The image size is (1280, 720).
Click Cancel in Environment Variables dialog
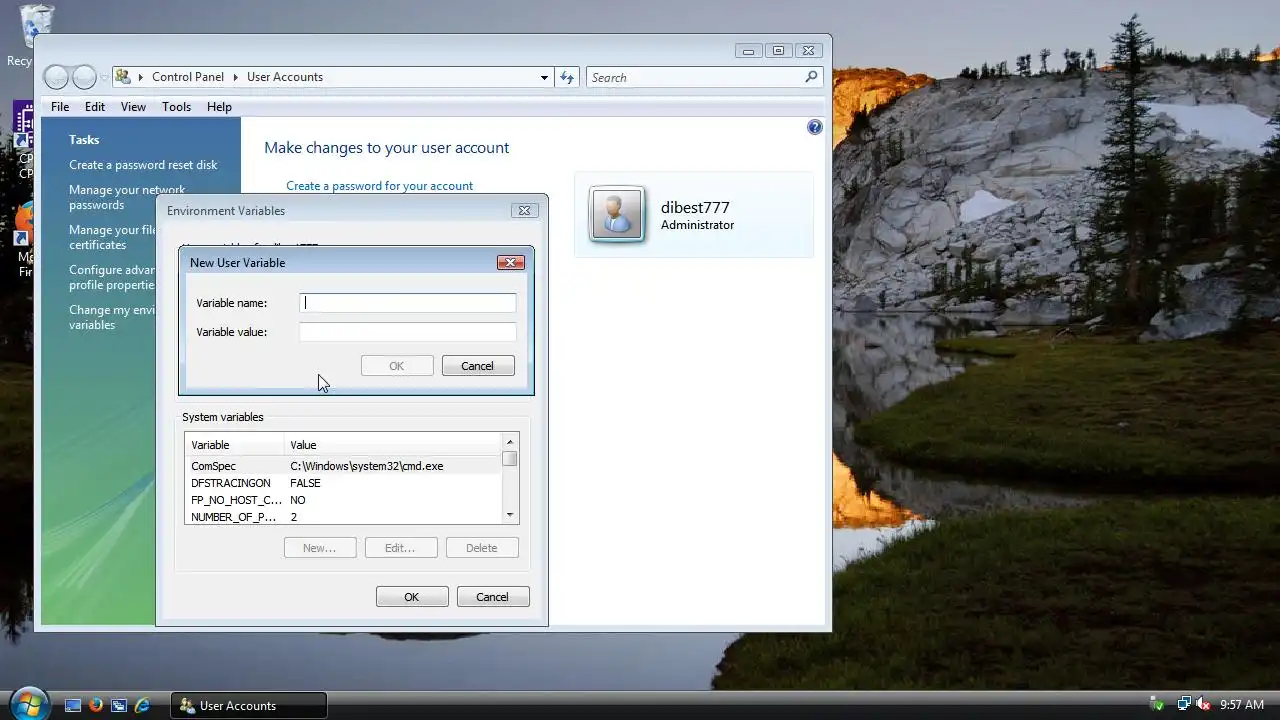[493, 597]
